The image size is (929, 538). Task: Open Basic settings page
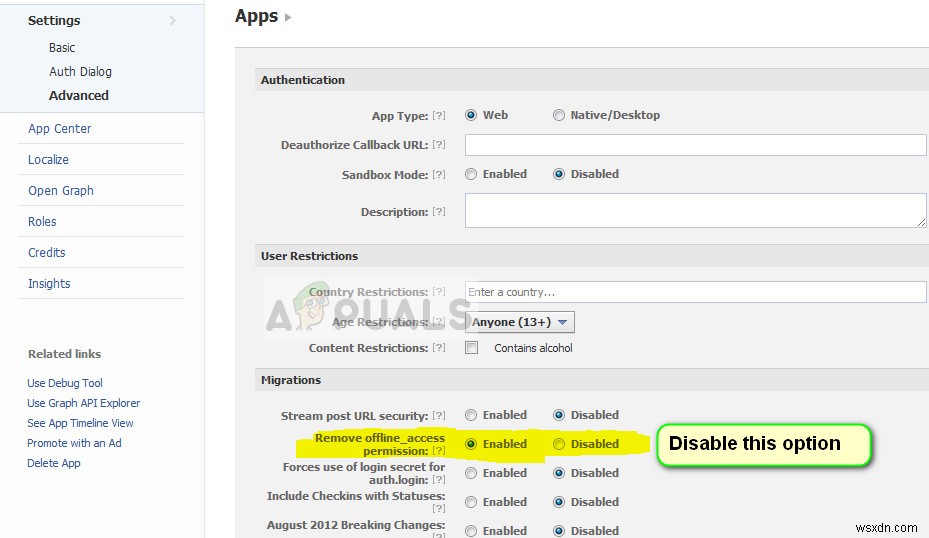pyautogui.click(x=62, y=47)
